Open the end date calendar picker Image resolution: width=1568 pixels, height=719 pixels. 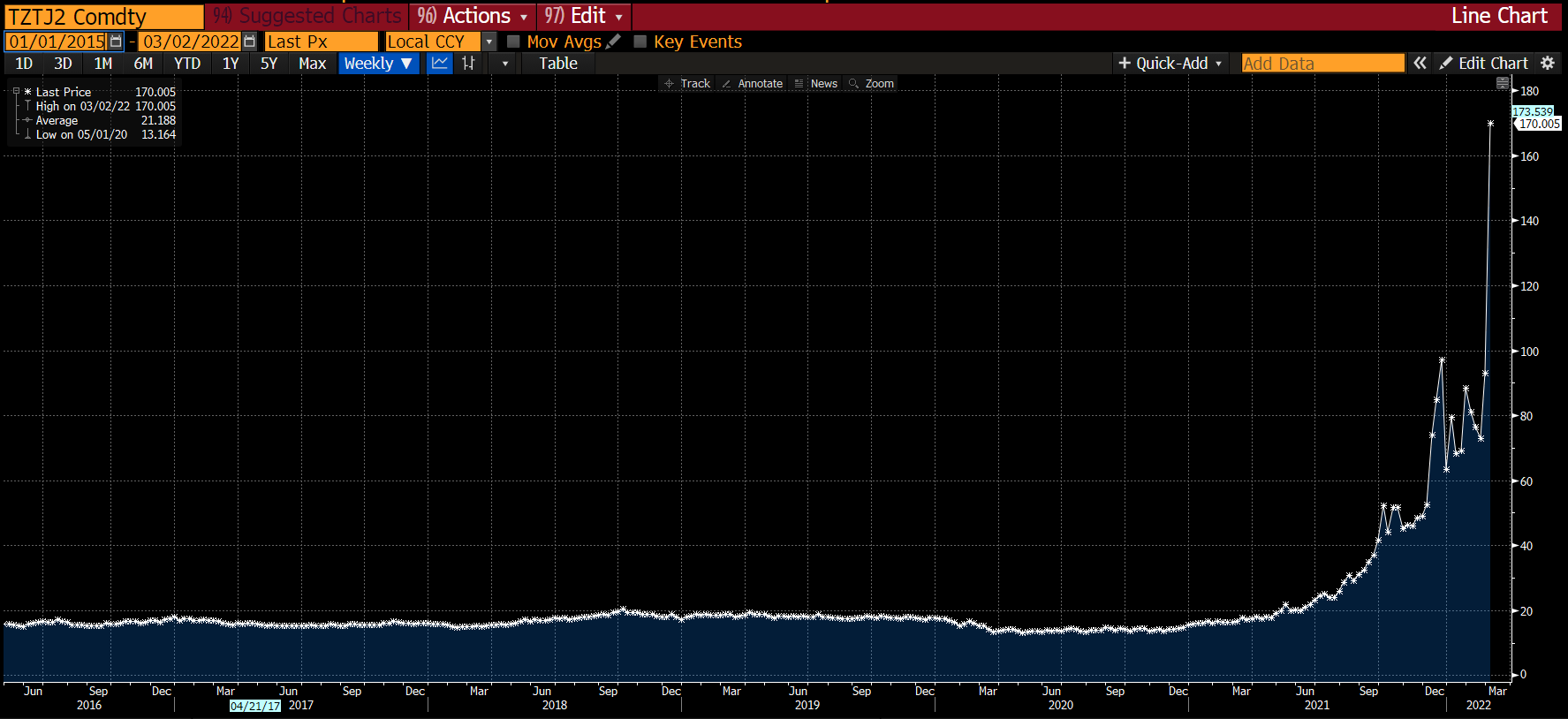point(250,42)
